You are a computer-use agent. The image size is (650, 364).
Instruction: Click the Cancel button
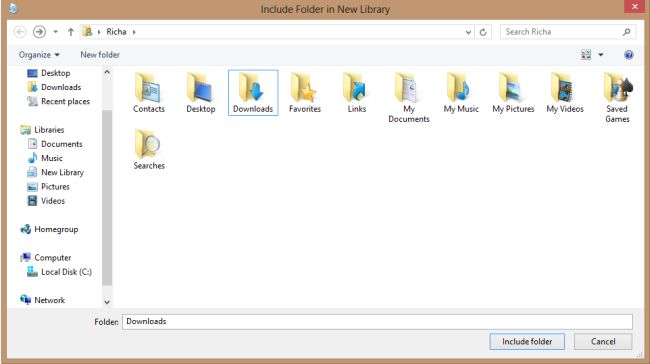coord(603,342)
